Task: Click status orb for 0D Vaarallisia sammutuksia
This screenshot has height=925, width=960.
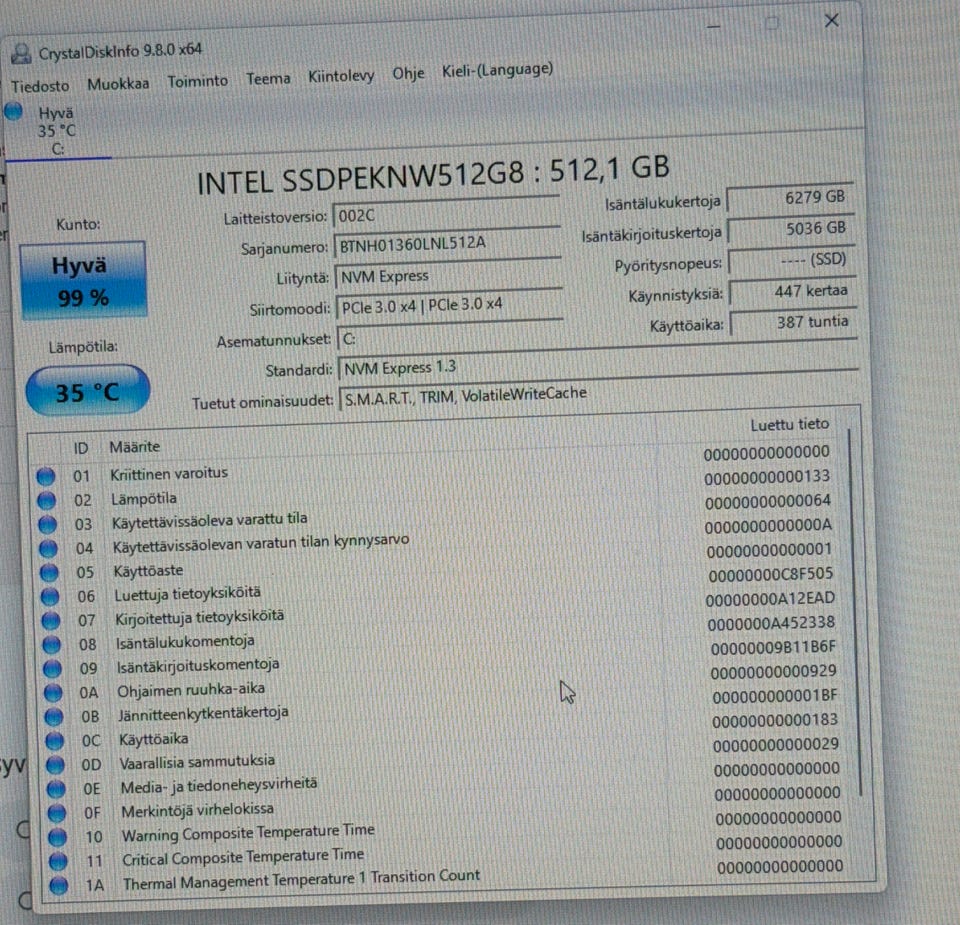Action: pyautogui.click(x=55, y=764)
